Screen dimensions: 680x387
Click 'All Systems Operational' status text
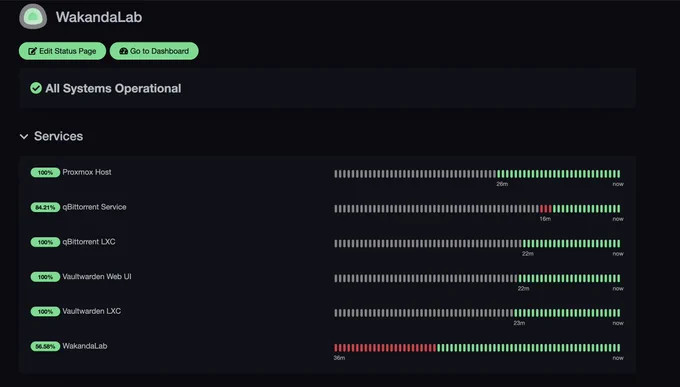click(113, 89)
